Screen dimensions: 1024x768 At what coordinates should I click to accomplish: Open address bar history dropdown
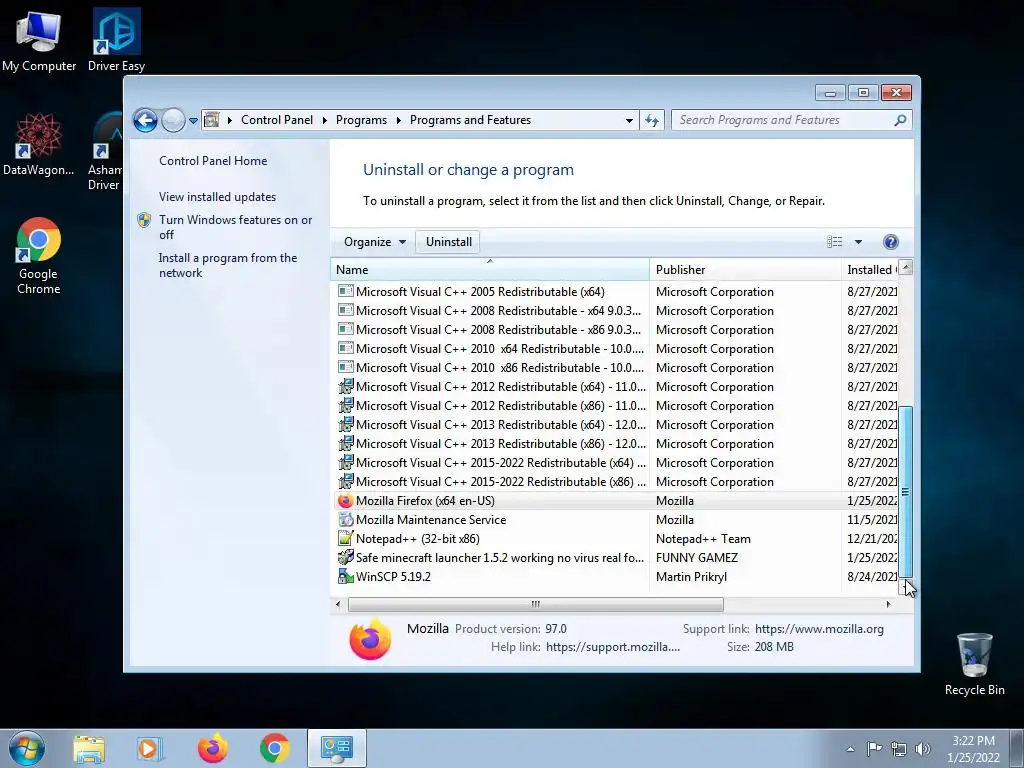[x=629, y=120]
